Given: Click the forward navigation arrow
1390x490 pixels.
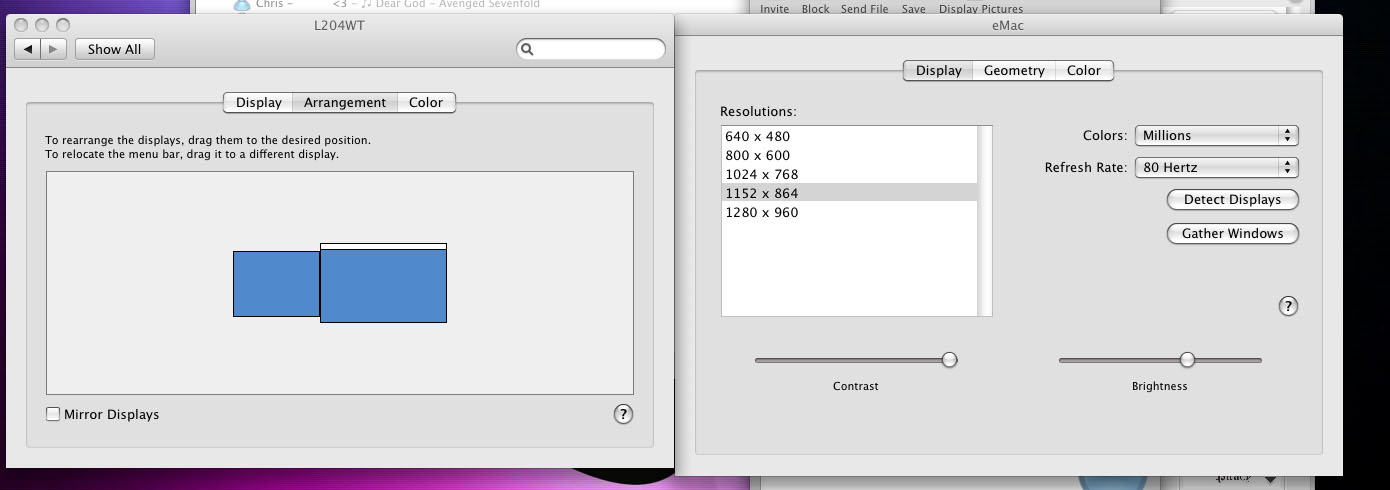Looking at the screenshot, I should 54,49.
